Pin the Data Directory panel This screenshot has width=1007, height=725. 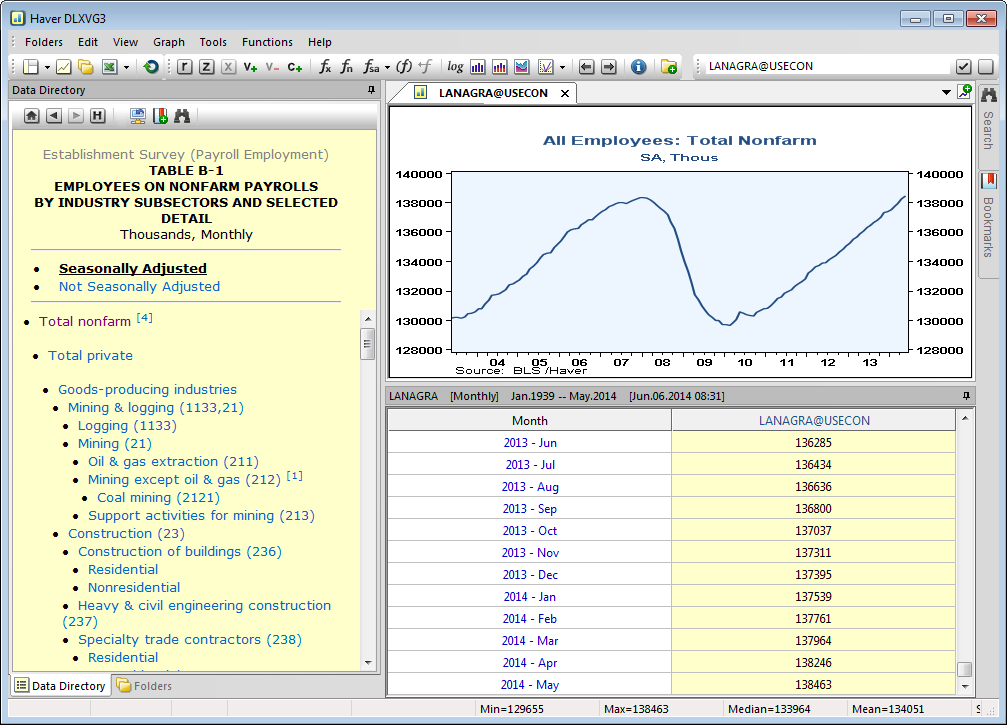click(x=371, y=90)
